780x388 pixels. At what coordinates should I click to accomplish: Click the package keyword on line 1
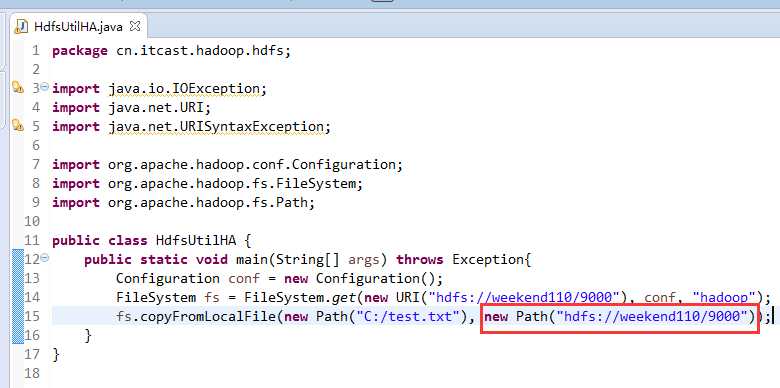coord(80,51)
